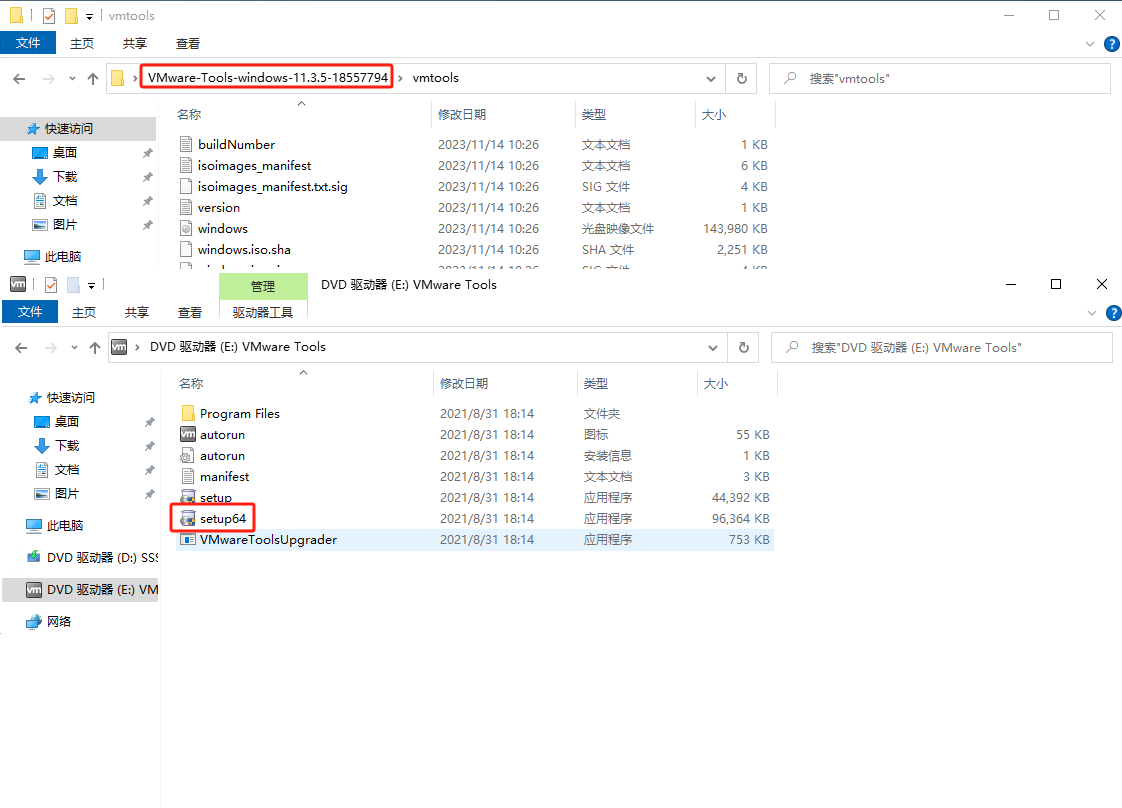Open 文件 menu in DVD drive window
The width and height of the screenshot is (1122, 808).
click(x=30, y=312)
